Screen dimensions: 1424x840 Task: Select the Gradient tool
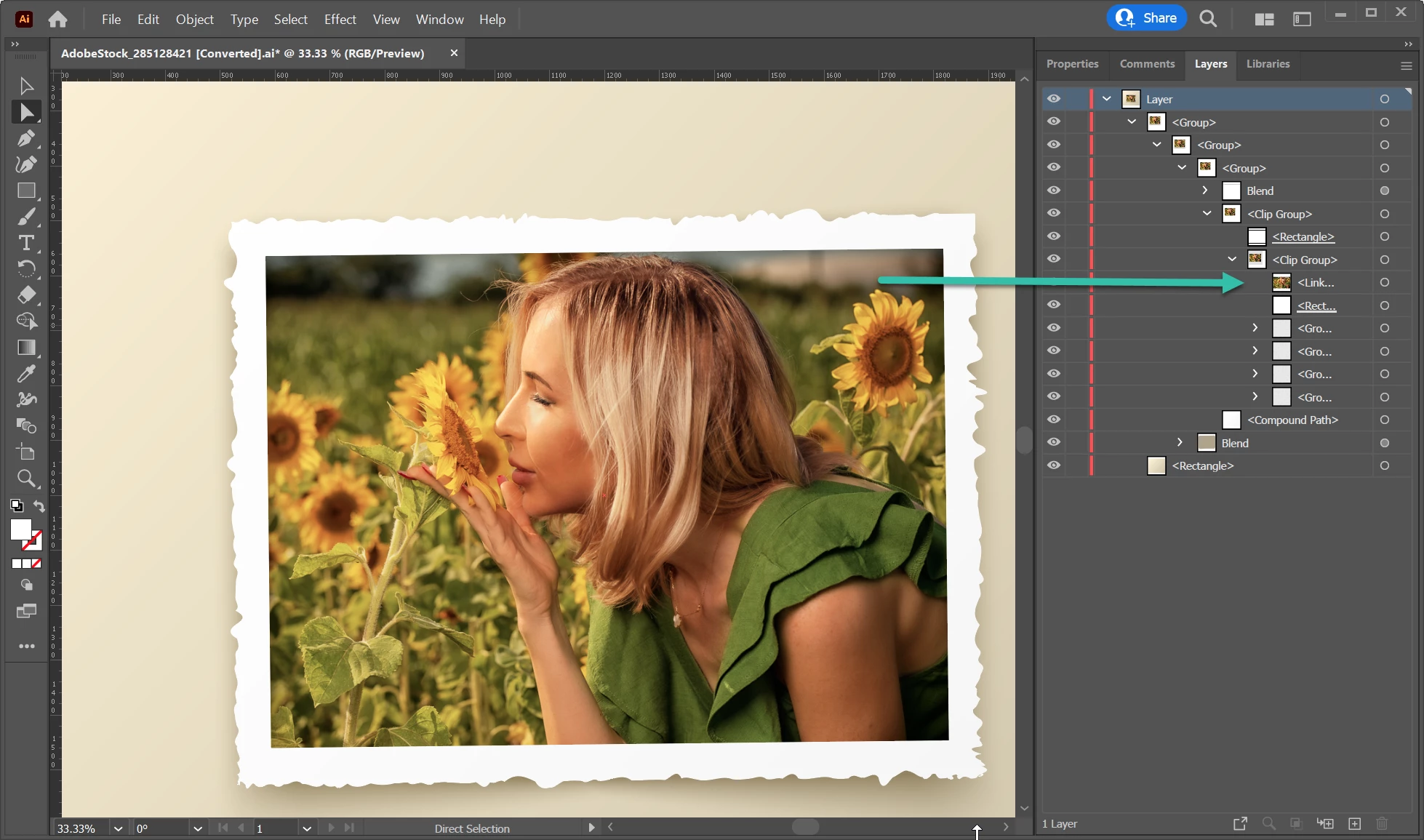(26, 348)
